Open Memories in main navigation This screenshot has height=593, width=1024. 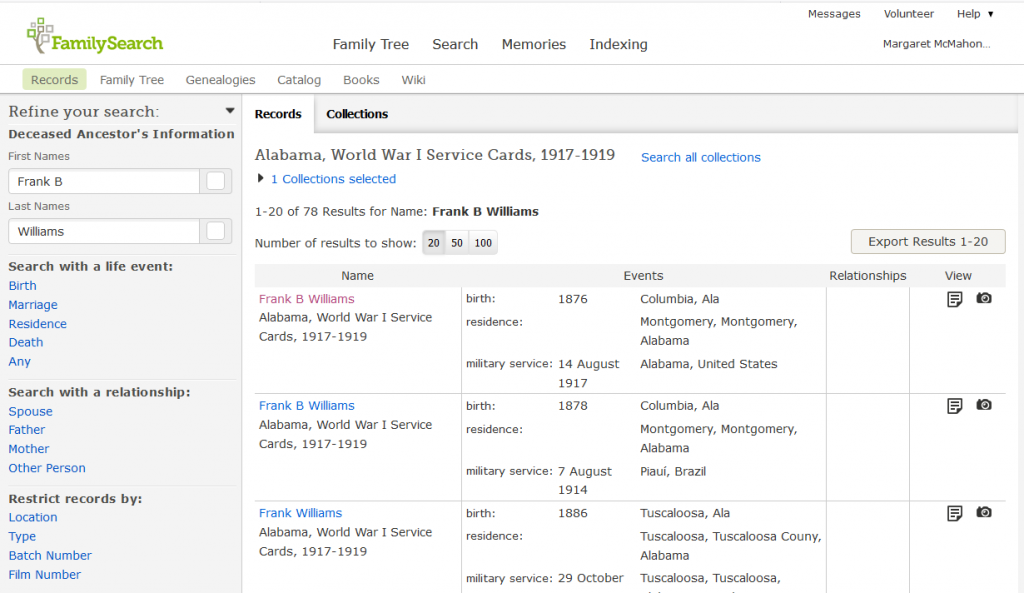(x=534, y=44)
